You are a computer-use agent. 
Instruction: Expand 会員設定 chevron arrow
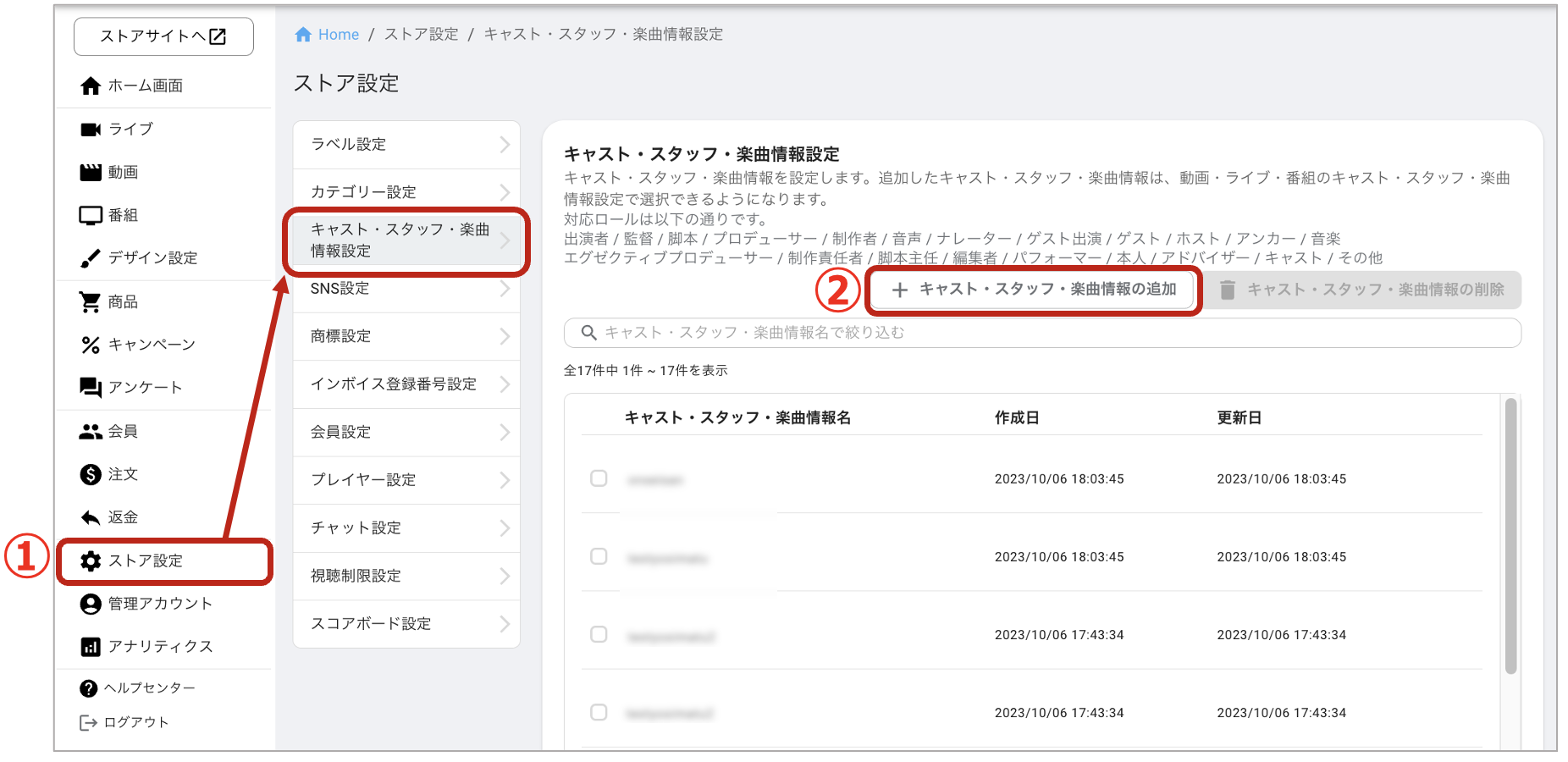[x=505, y=432]
